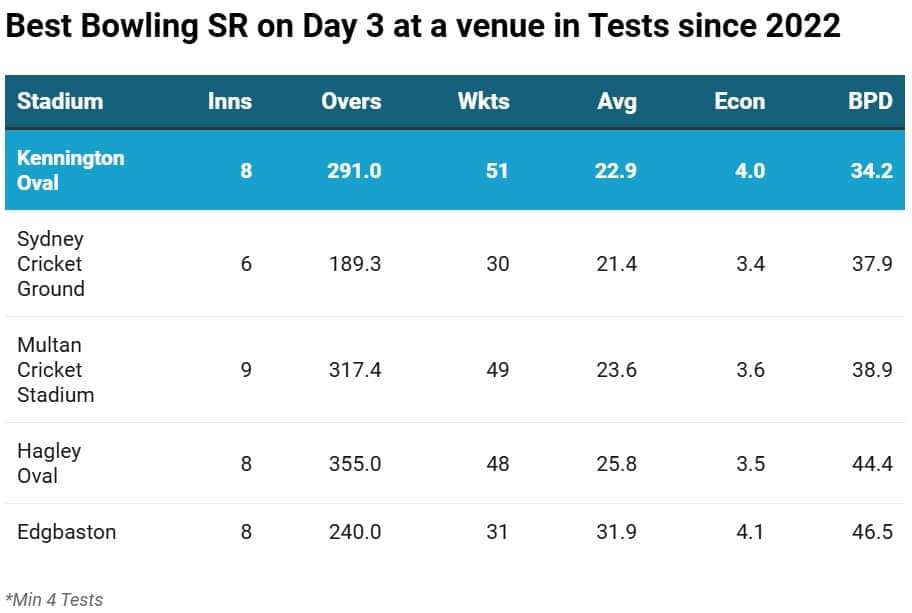
Task: Click the chart title heading text
Action: pos(423,26)
